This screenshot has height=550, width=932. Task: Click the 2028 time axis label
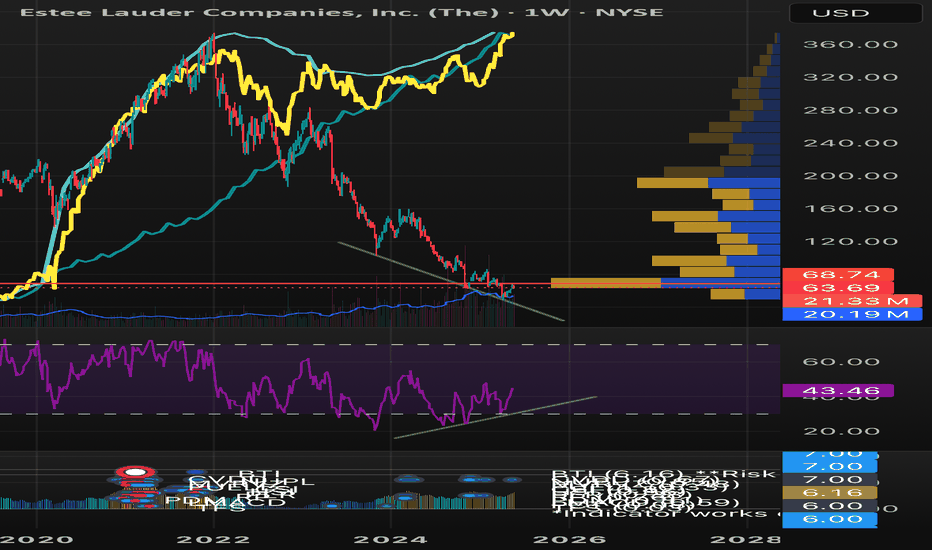745,539
